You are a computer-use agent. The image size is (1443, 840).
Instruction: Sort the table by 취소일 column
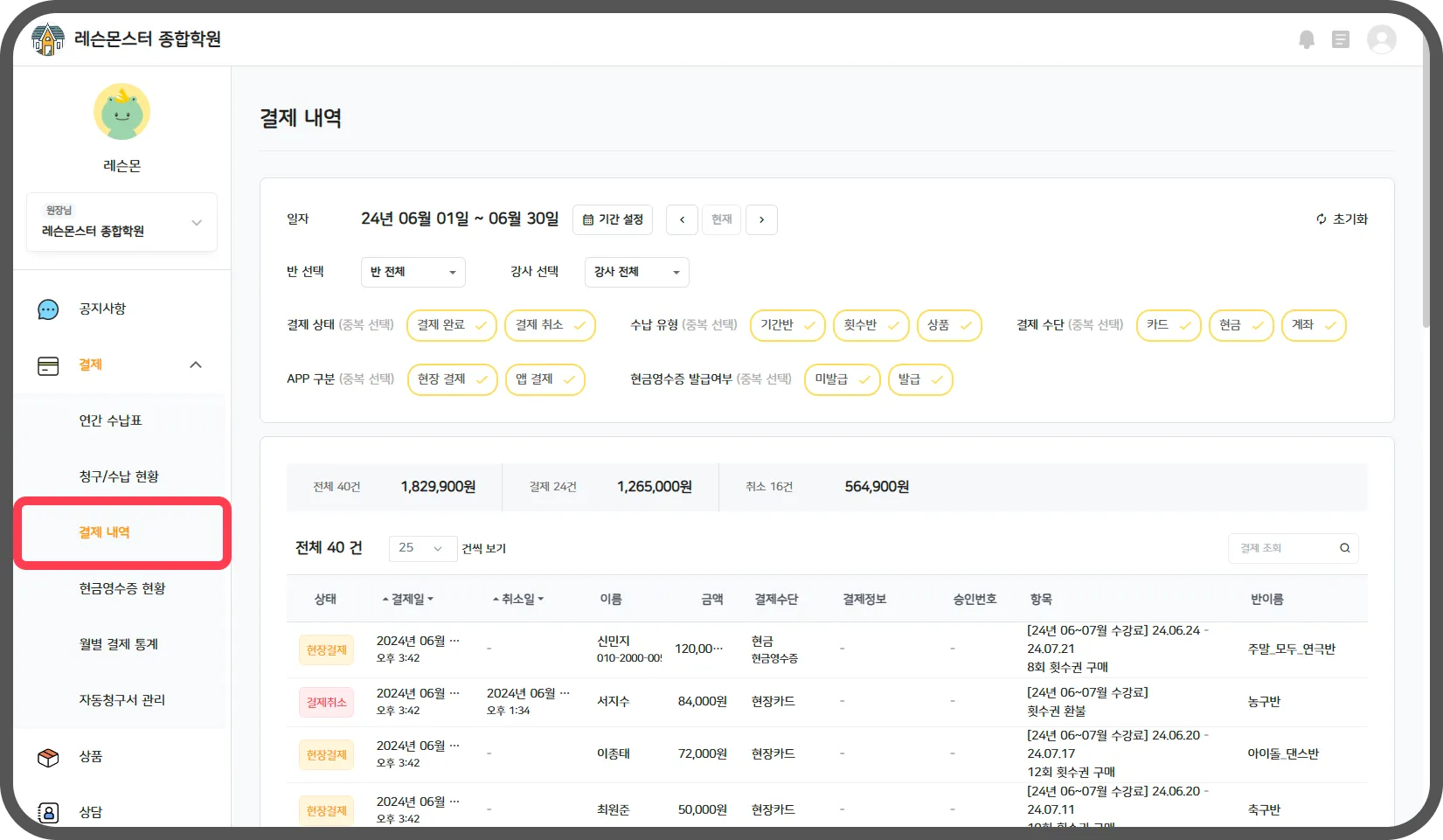coord(518,600)
